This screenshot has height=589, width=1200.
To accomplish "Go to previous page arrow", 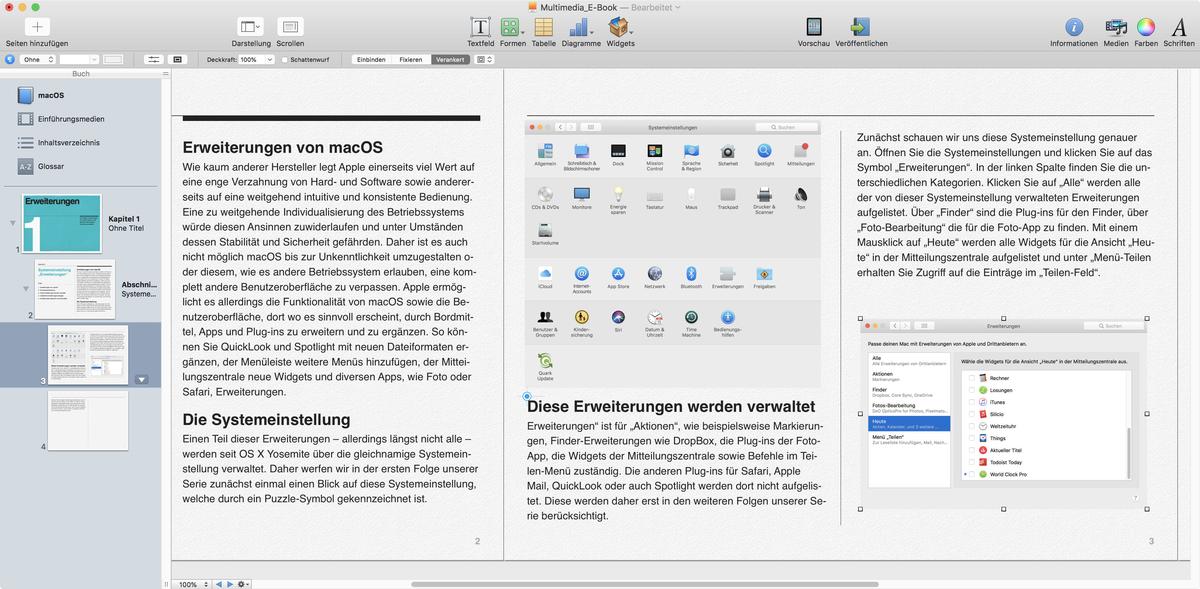I will pos(220,583).
